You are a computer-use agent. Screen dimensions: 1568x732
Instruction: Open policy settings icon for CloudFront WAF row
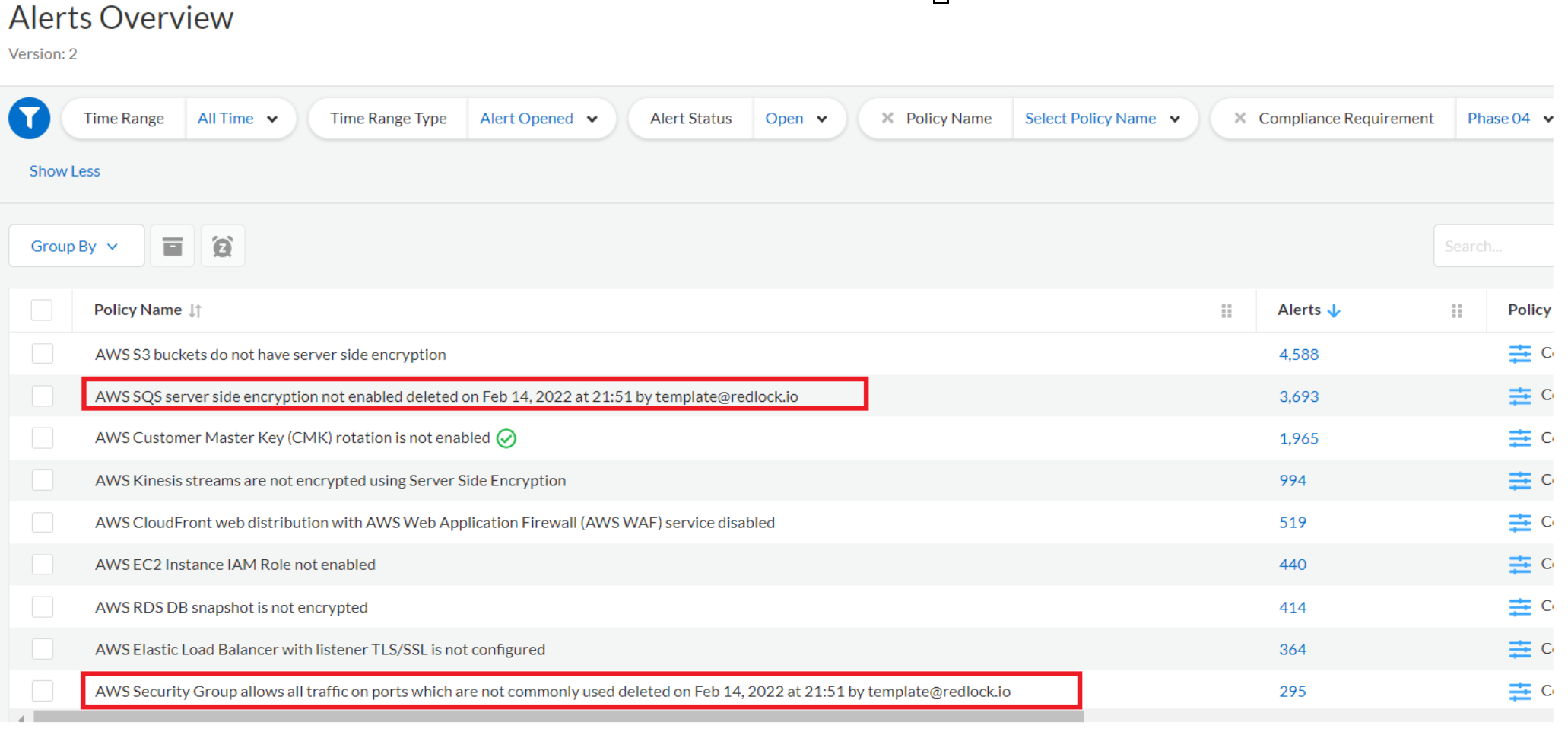[x=1520, y=523]
